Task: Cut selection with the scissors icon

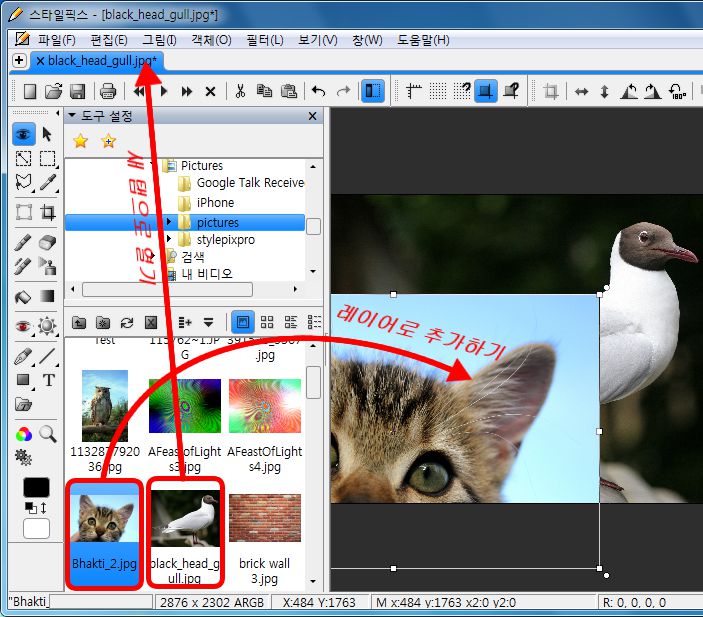Action: [x=240, y=91]
